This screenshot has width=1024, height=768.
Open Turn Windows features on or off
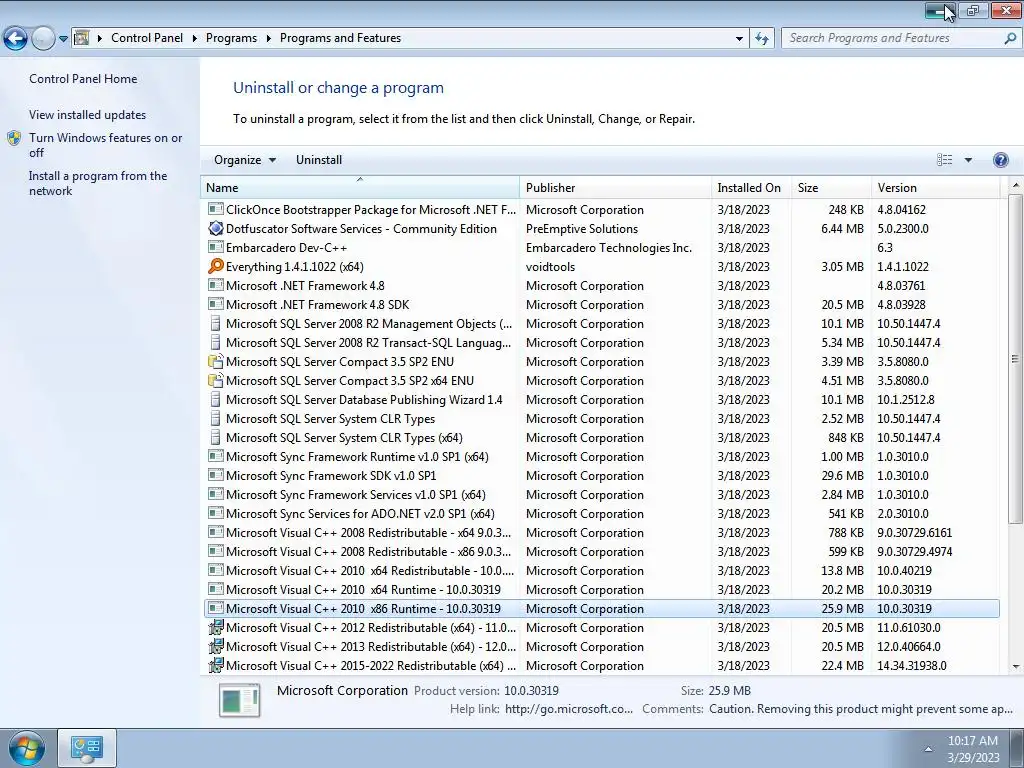tap(105, 145)
